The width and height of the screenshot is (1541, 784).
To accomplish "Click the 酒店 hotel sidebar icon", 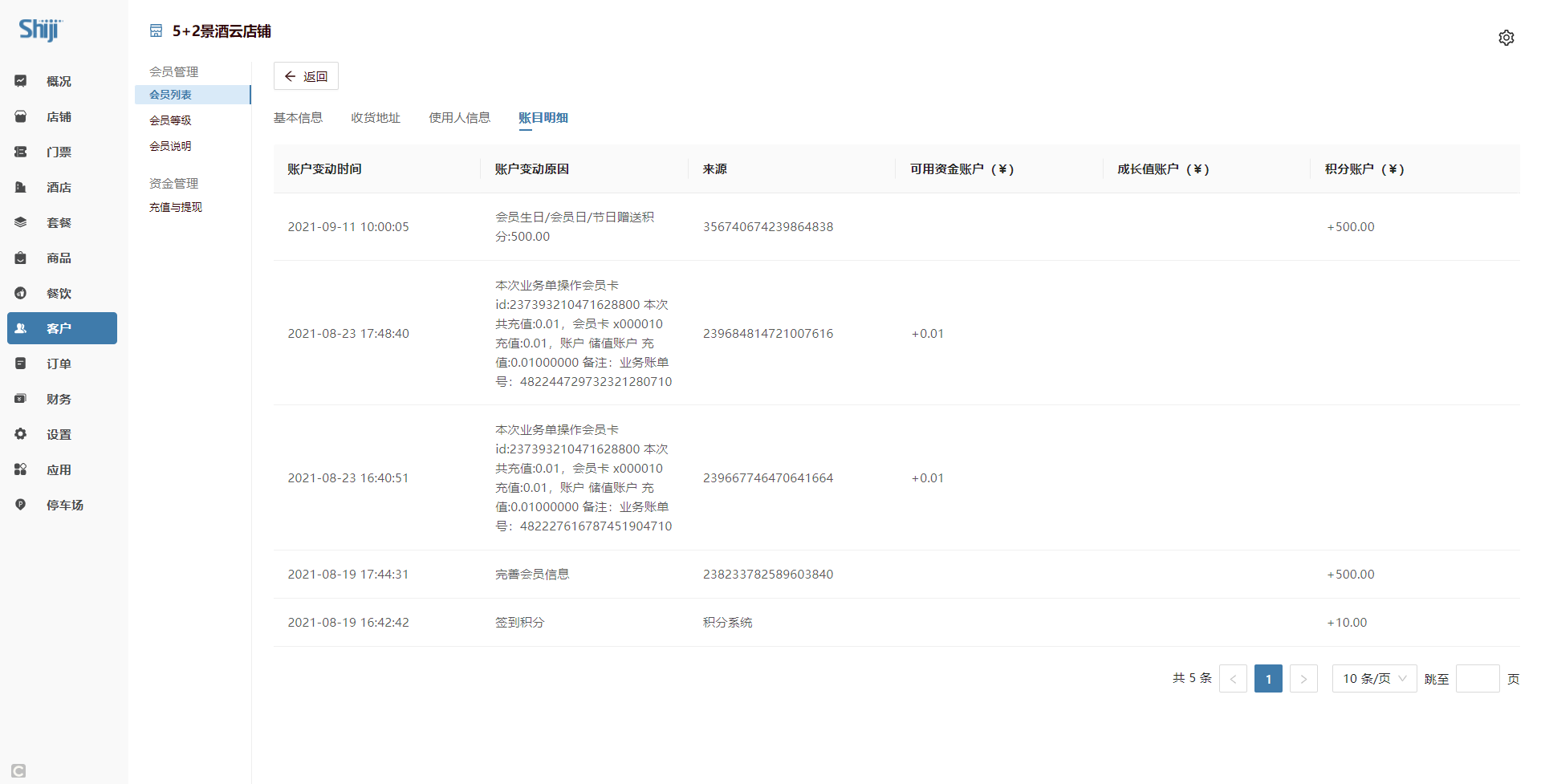I will pos(21,187).
